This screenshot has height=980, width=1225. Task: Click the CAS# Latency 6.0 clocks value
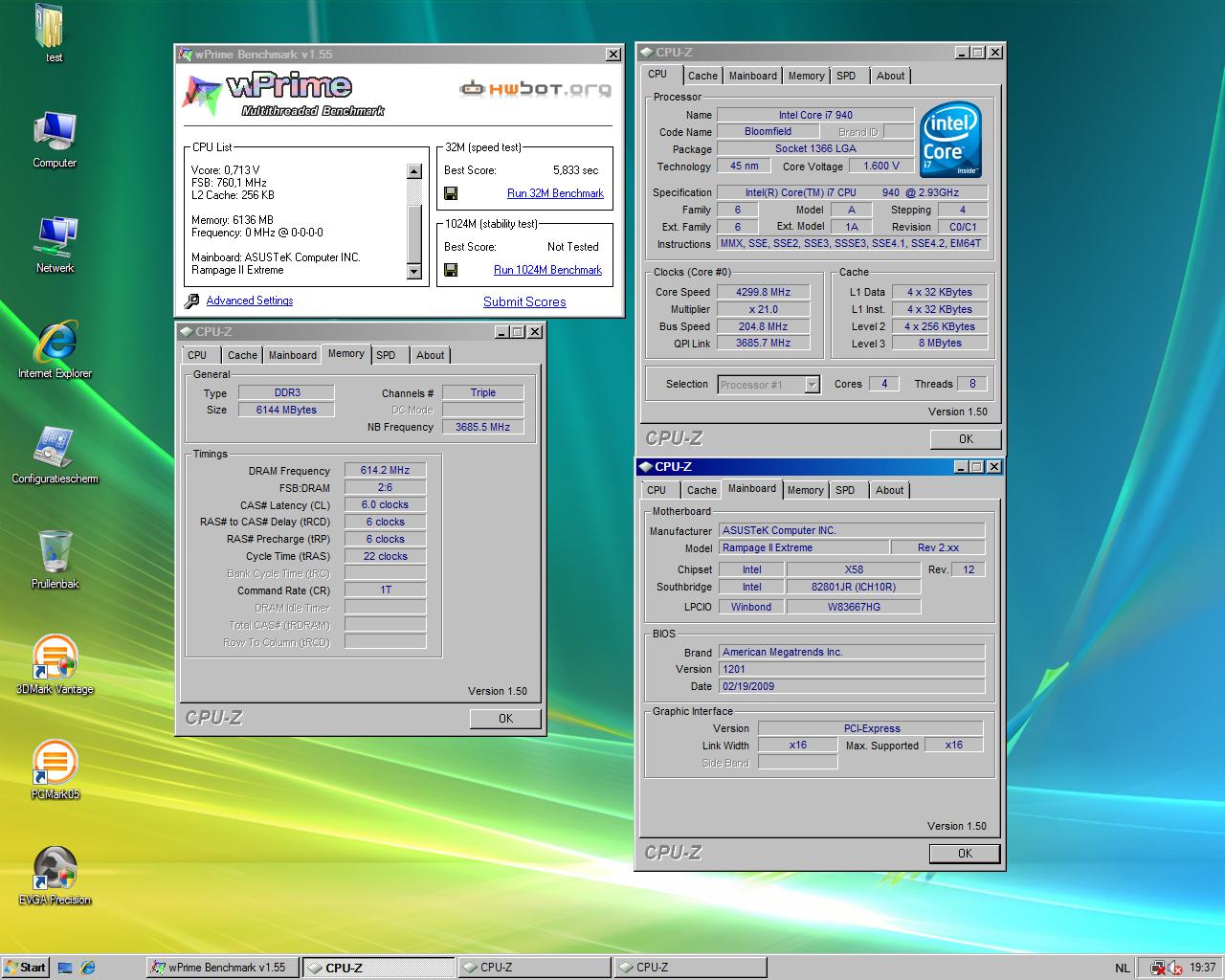[385, 504]
